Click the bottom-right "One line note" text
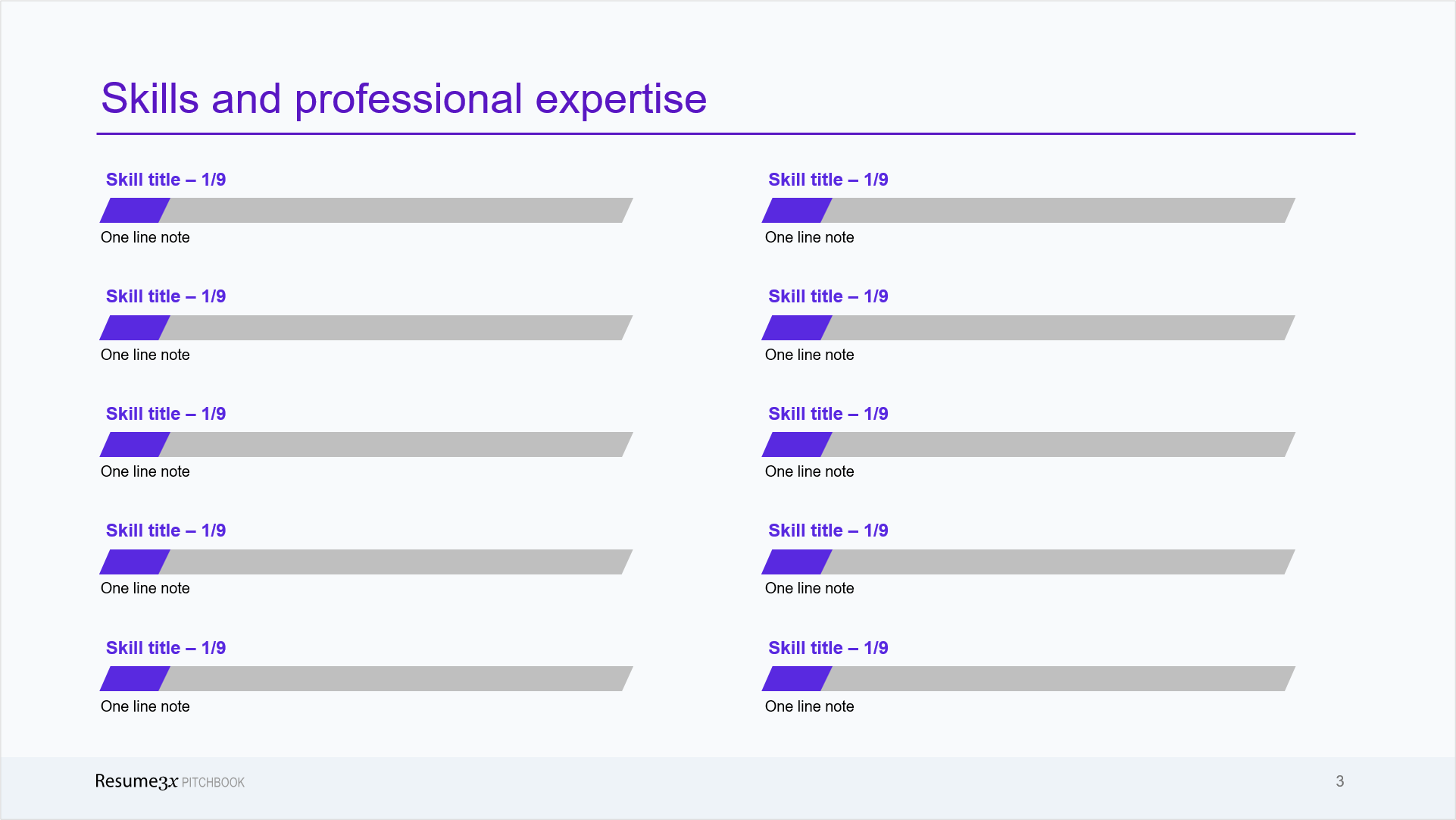Viewport: 1456px width, 820px height. [x=809, y=707]
